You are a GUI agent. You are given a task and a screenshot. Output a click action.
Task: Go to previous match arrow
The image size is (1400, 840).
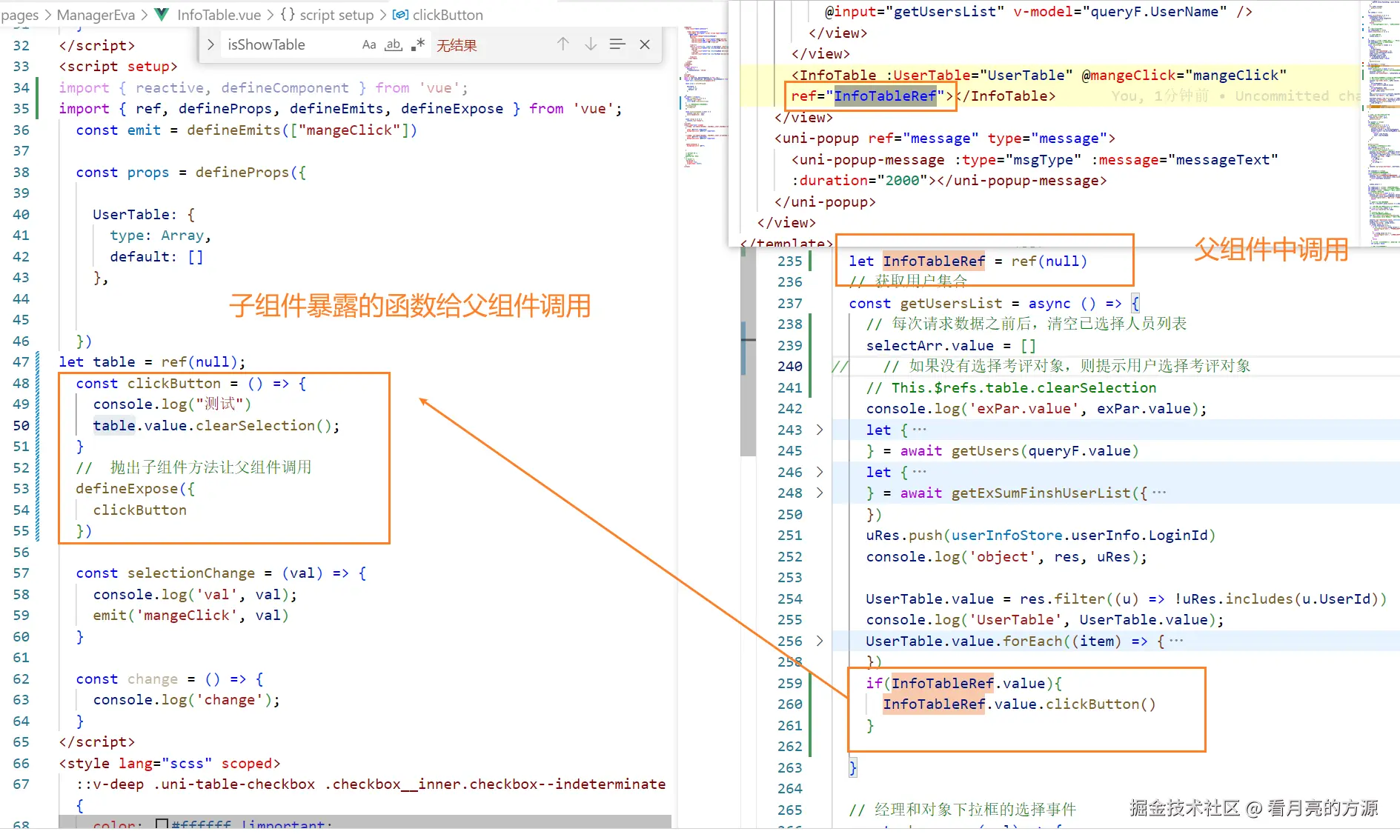[x=563, y=44]
